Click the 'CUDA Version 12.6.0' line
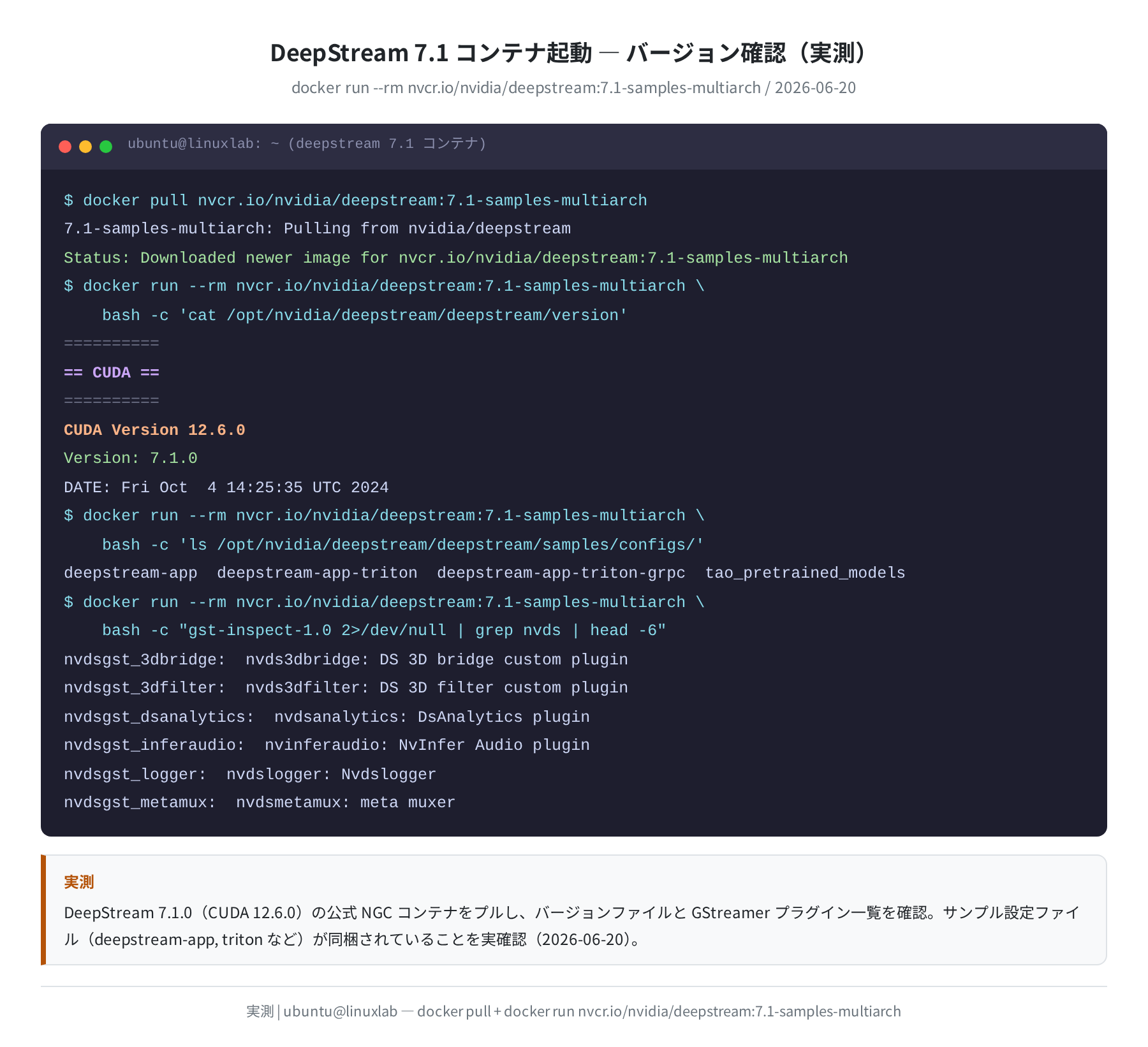 [154, 430]
